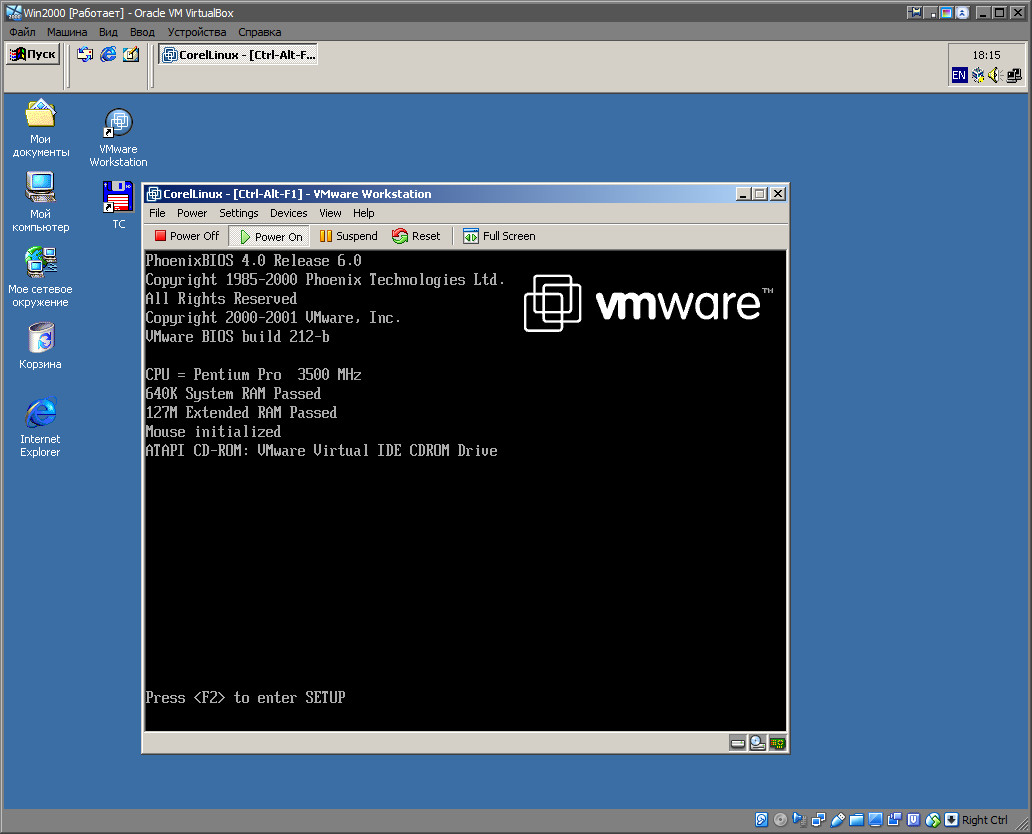
Task: Click VirtualBox display indicator in status bar
Action: [x=875, y=820]
